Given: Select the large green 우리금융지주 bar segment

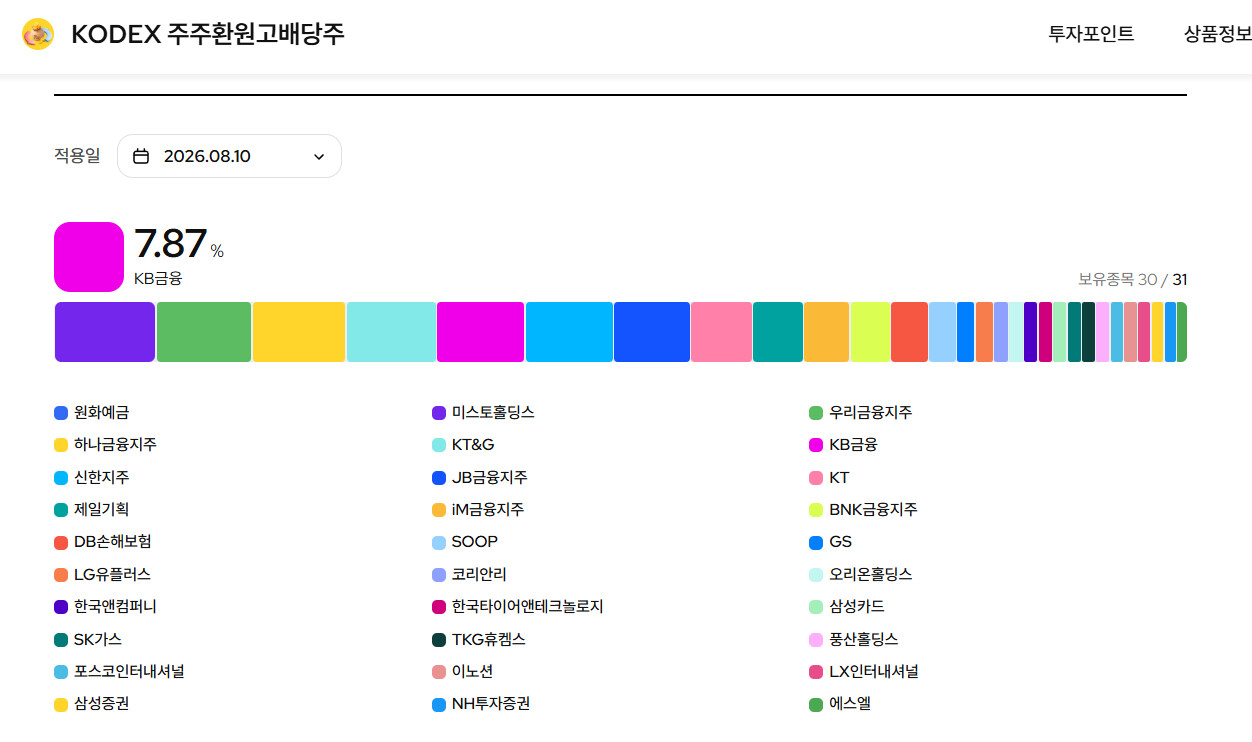Looking at the screenshot, I should 204,332.
